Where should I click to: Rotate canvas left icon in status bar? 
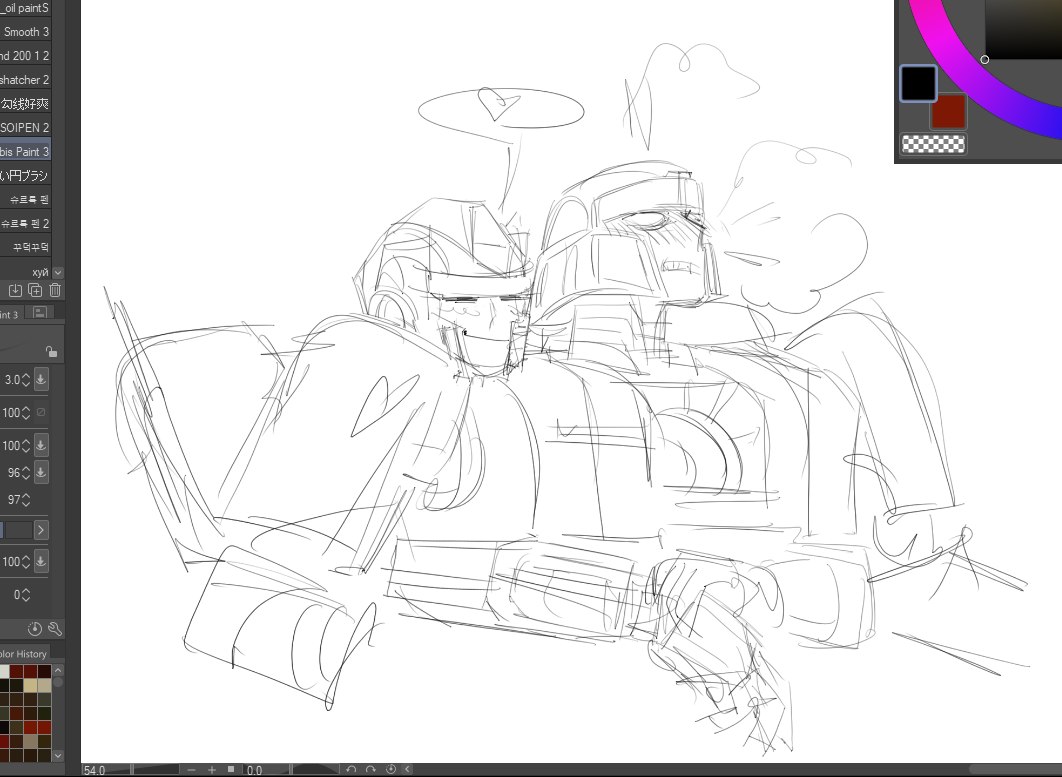(351, 770)
